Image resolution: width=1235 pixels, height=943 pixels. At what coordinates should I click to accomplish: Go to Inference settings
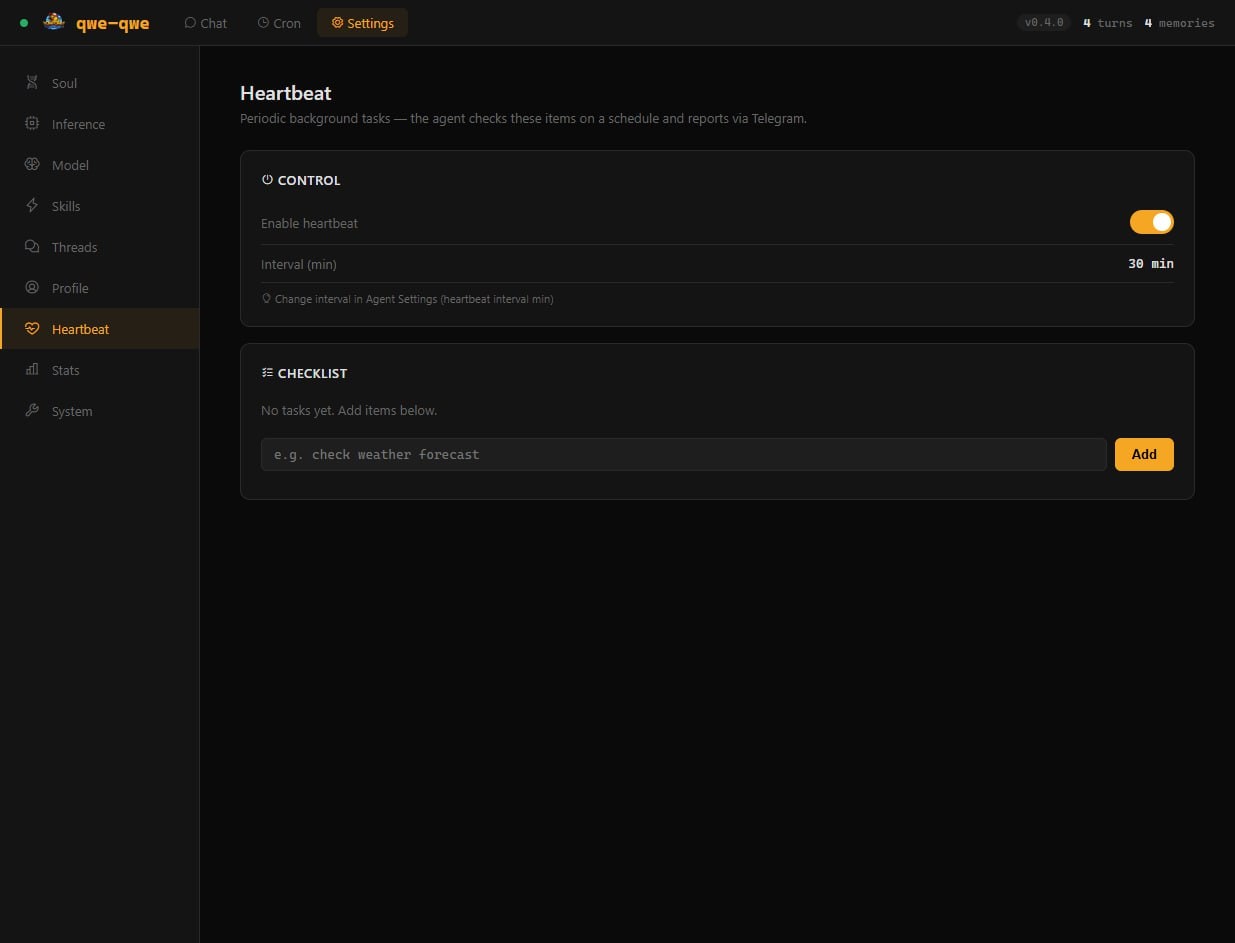point(100,124)
